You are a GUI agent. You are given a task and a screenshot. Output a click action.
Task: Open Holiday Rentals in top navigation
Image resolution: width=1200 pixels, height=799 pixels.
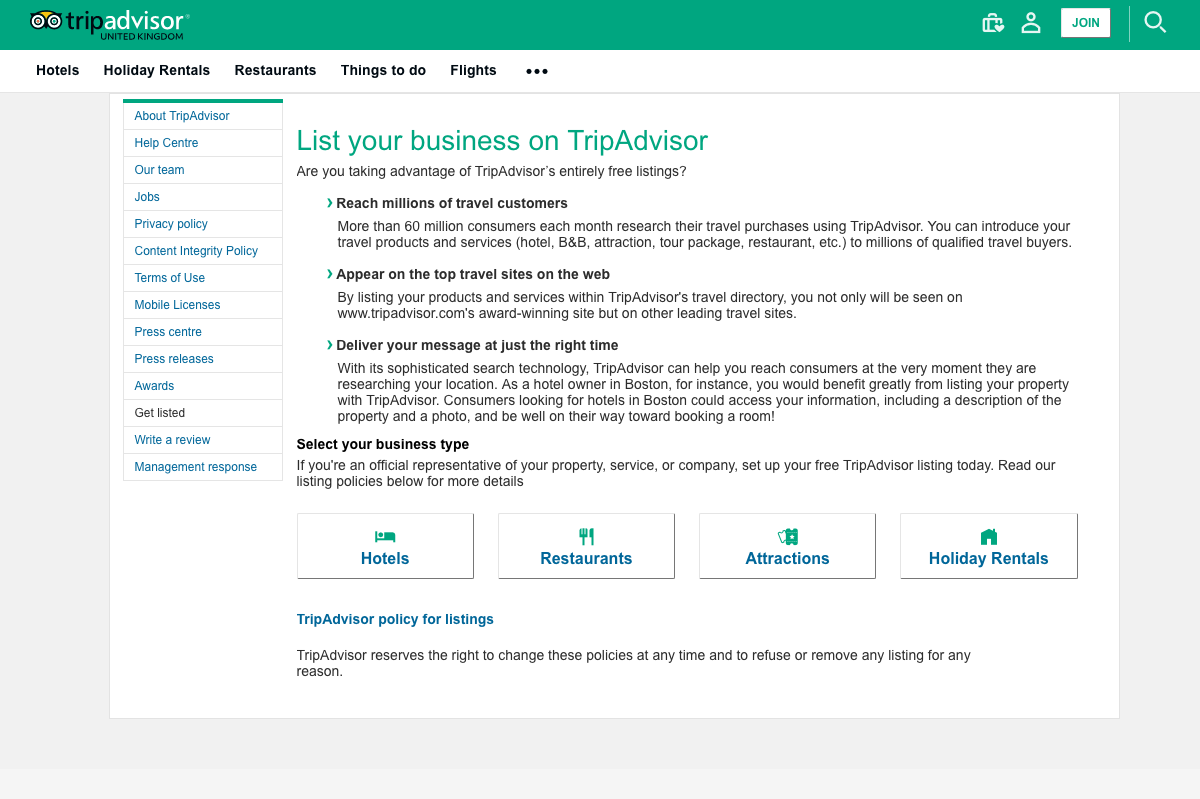[x=157, y=70]
